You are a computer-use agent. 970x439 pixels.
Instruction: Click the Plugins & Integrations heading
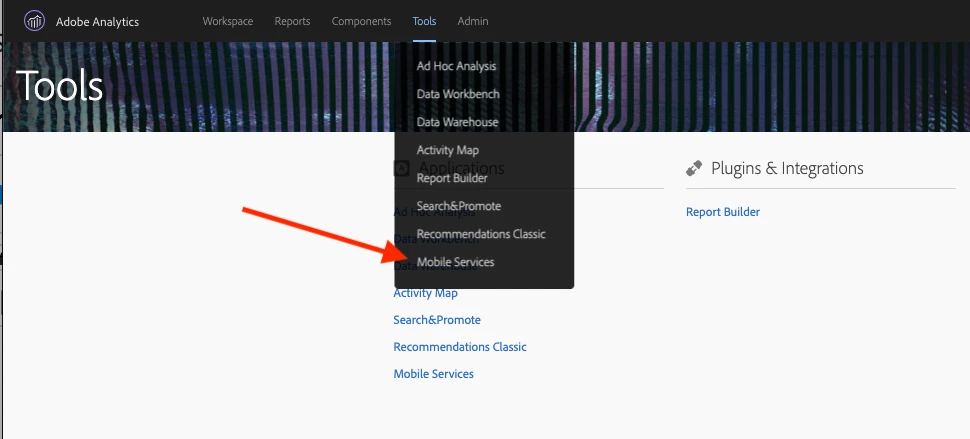pyautogui.click(x=787, y=168)
